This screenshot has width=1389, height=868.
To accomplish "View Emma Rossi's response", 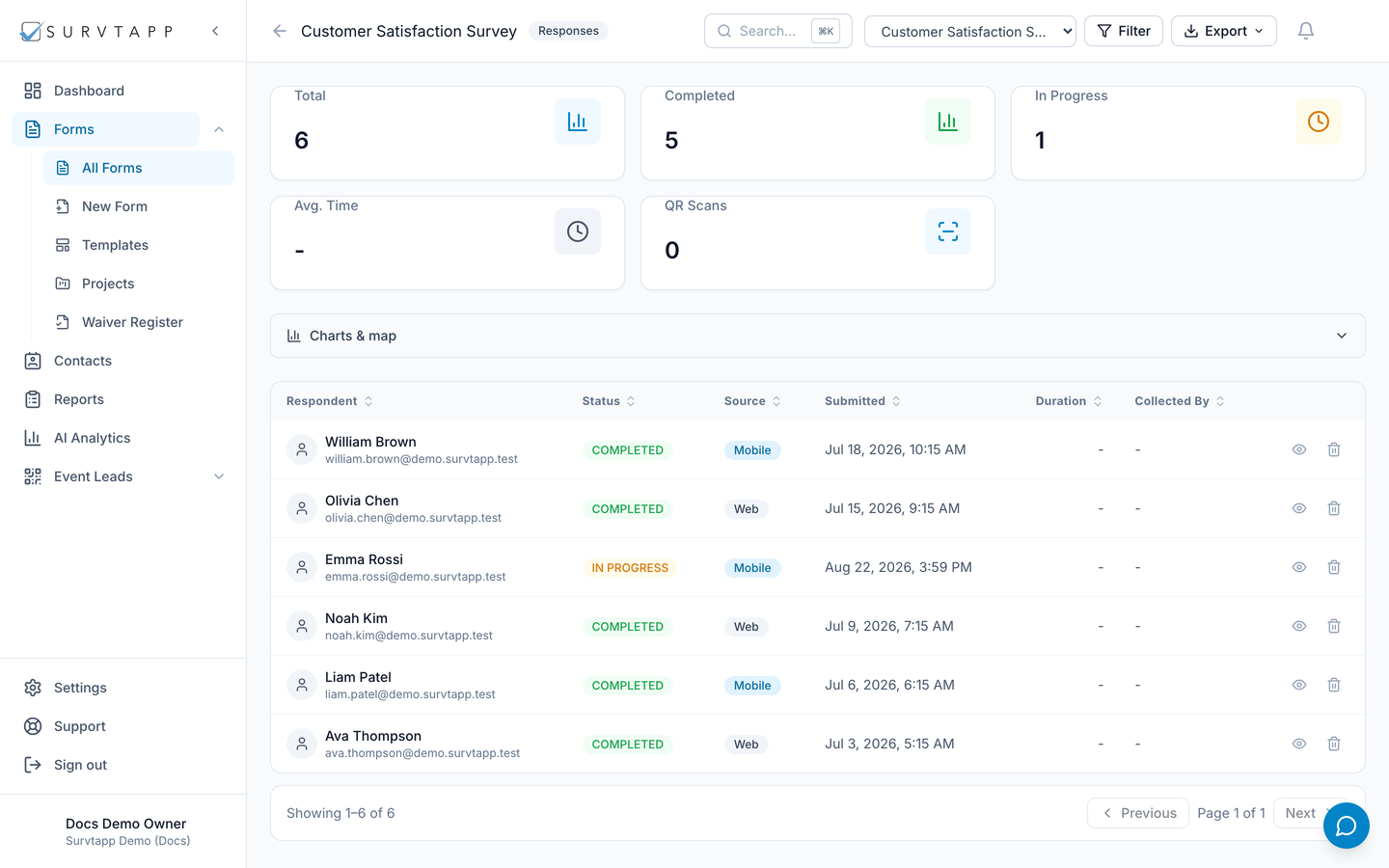I will click(1299, 567).
